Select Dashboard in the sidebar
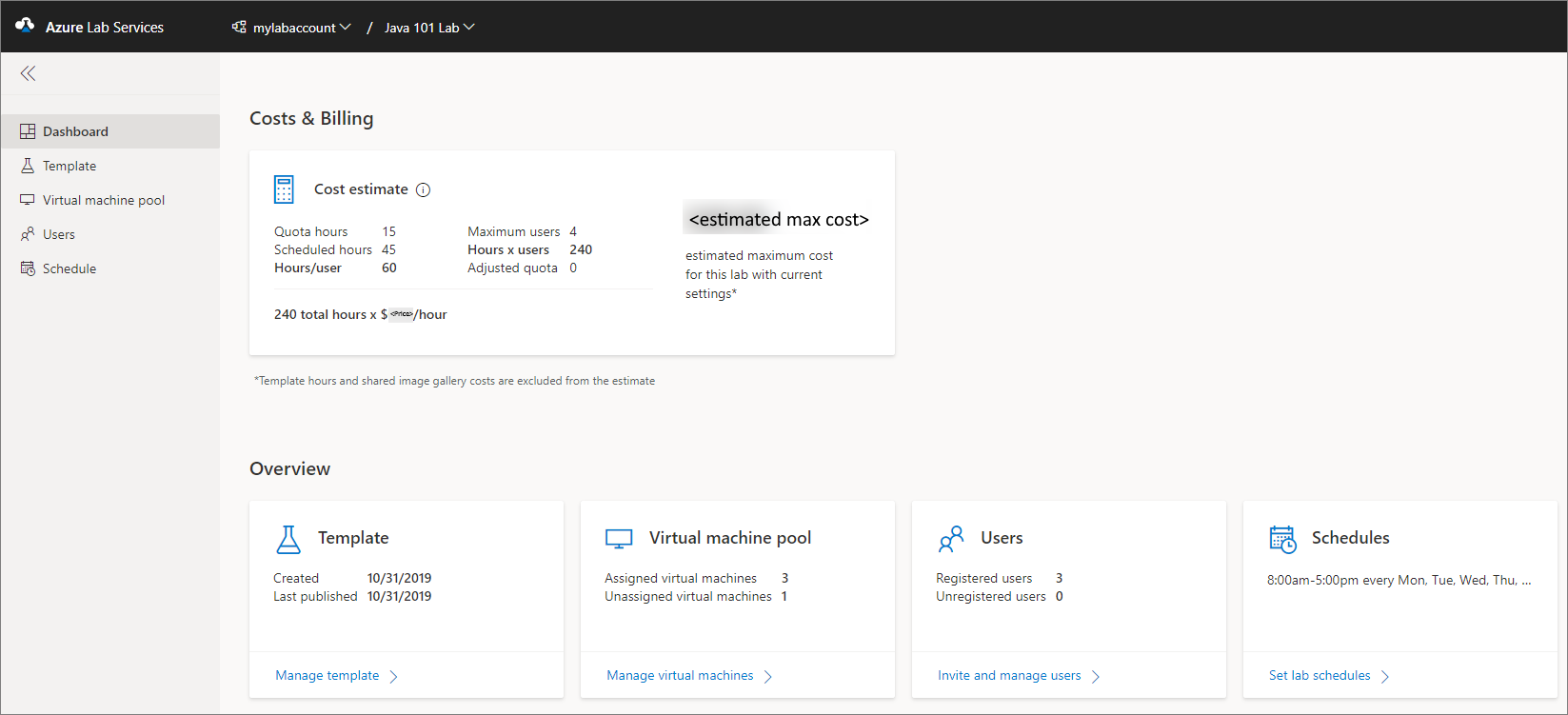This screenshot has width=1568, height=715. [x=75, y=131]
